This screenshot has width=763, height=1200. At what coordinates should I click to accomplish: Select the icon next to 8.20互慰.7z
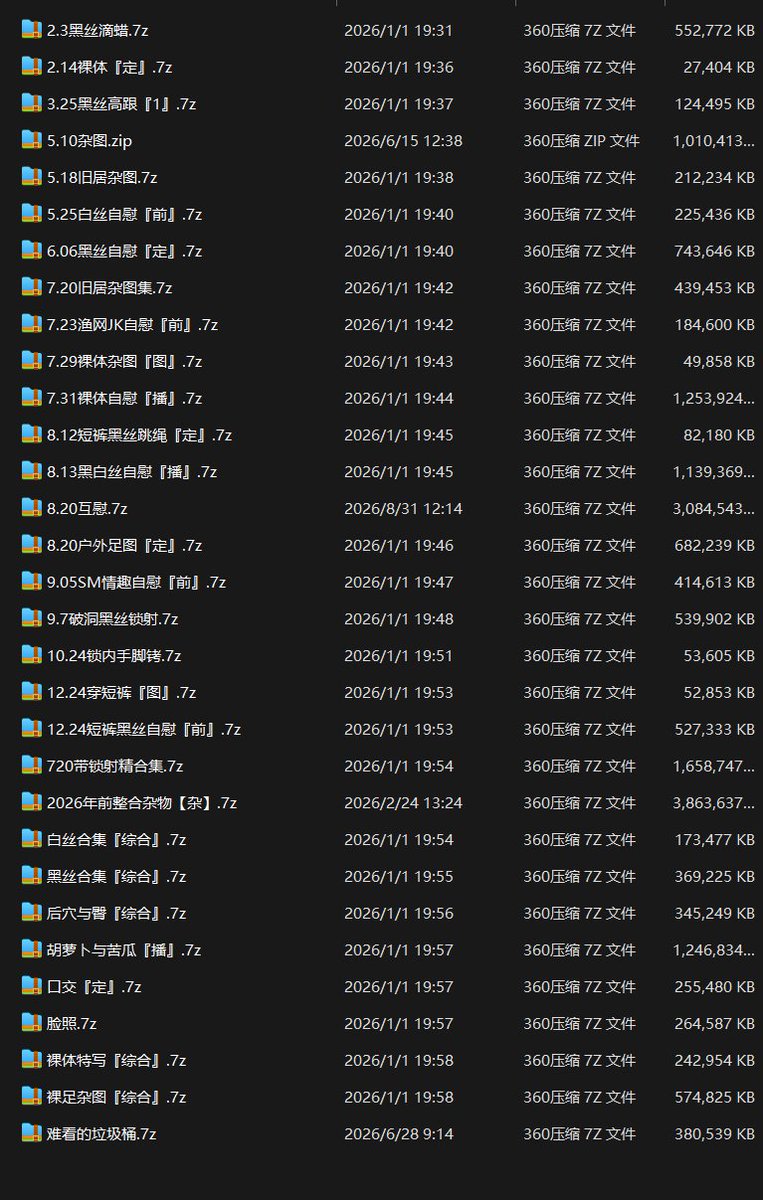(32, 508)
